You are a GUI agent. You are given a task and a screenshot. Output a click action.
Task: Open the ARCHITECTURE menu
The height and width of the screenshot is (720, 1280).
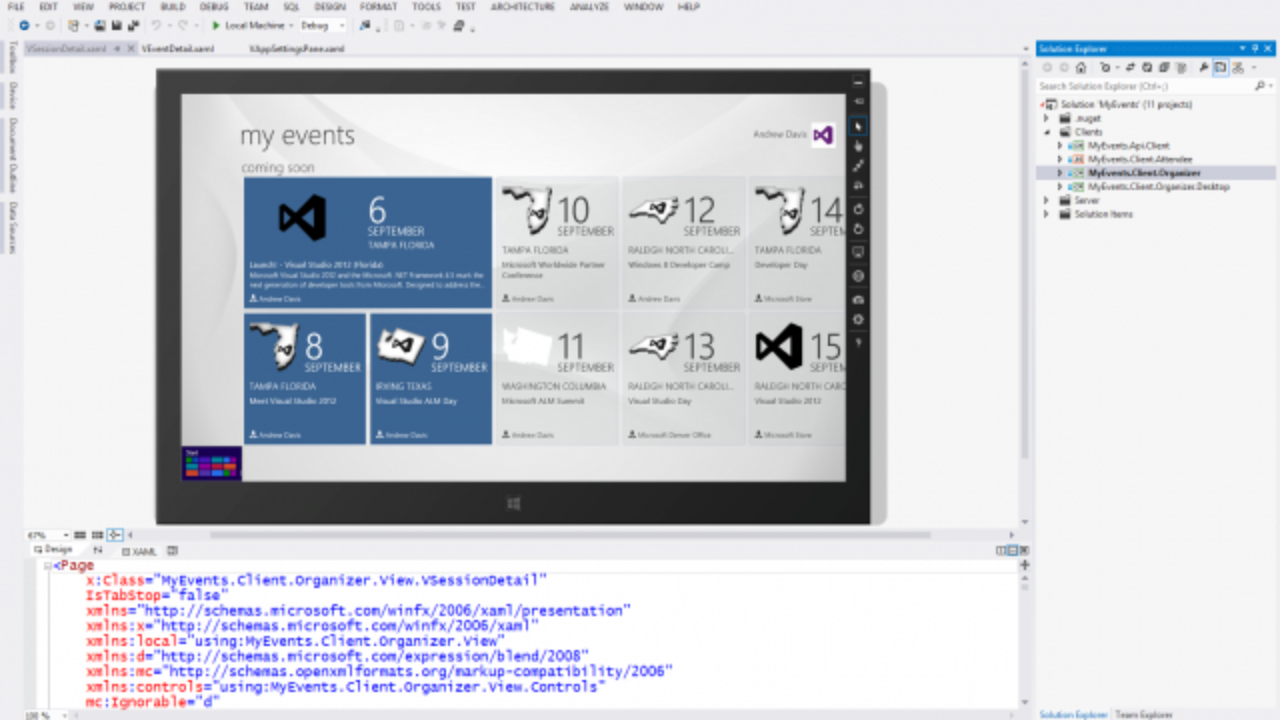point(523,7)
